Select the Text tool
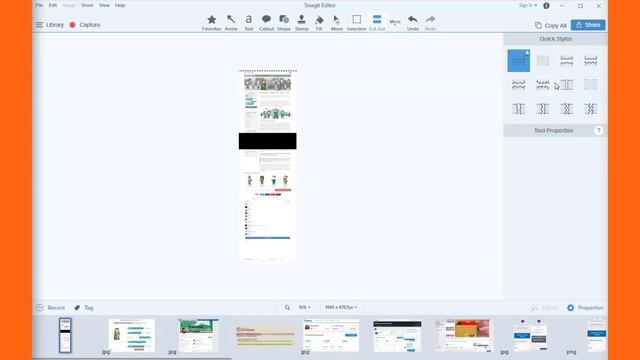 (x=249, y=22)
